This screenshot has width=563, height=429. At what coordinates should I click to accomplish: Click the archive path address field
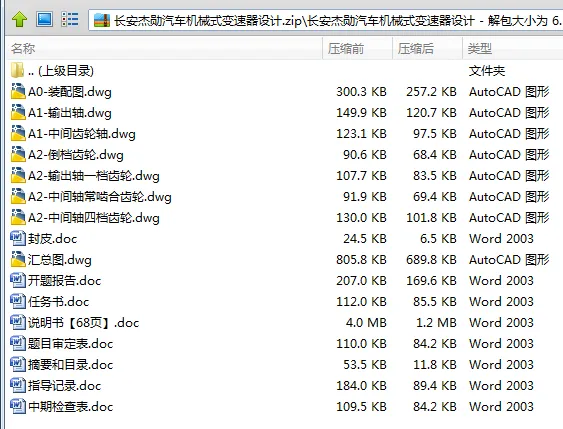tap(325, 20)
